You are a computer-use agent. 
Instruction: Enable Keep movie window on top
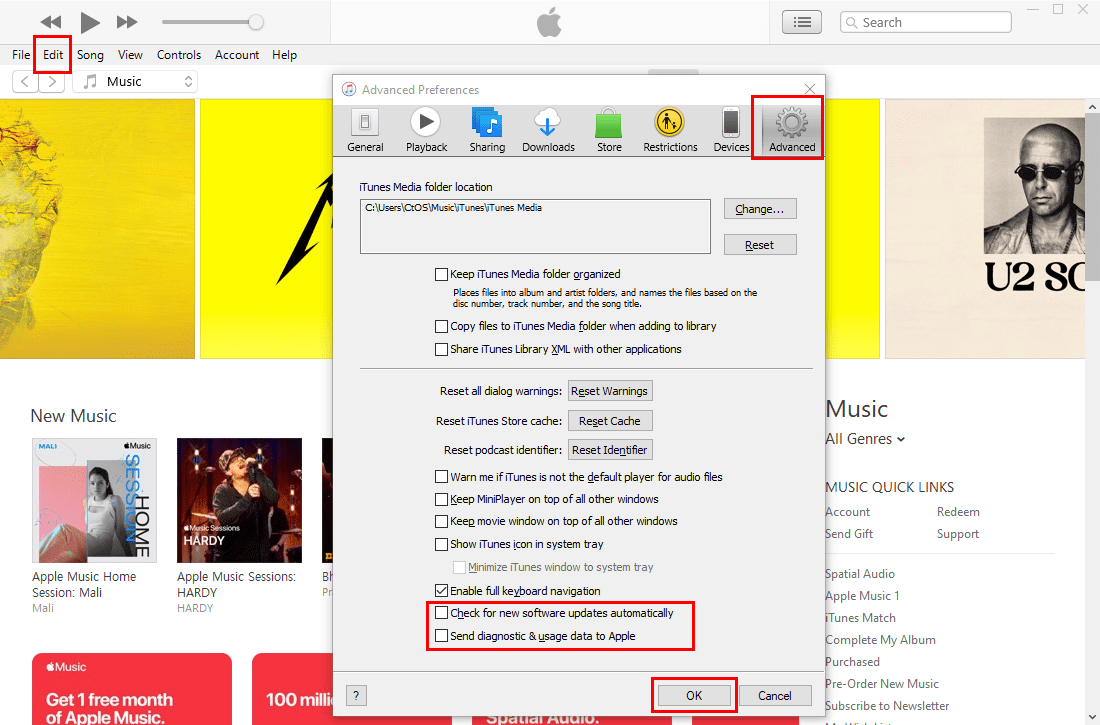click(441, 521)
